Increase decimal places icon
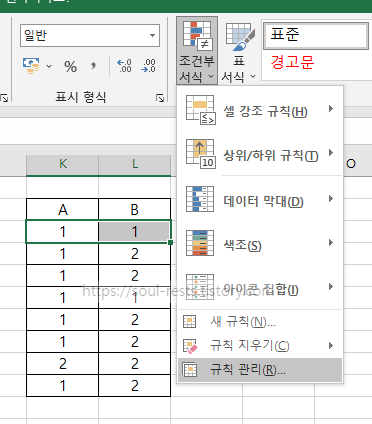This screenshot has width=372, height=424. [124, 66]
